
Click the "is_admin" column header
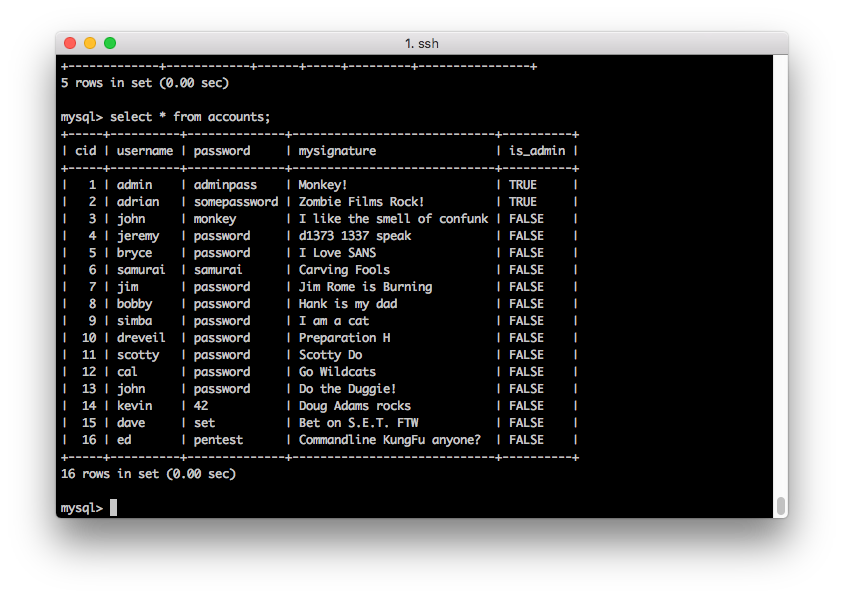pos(536,151)
